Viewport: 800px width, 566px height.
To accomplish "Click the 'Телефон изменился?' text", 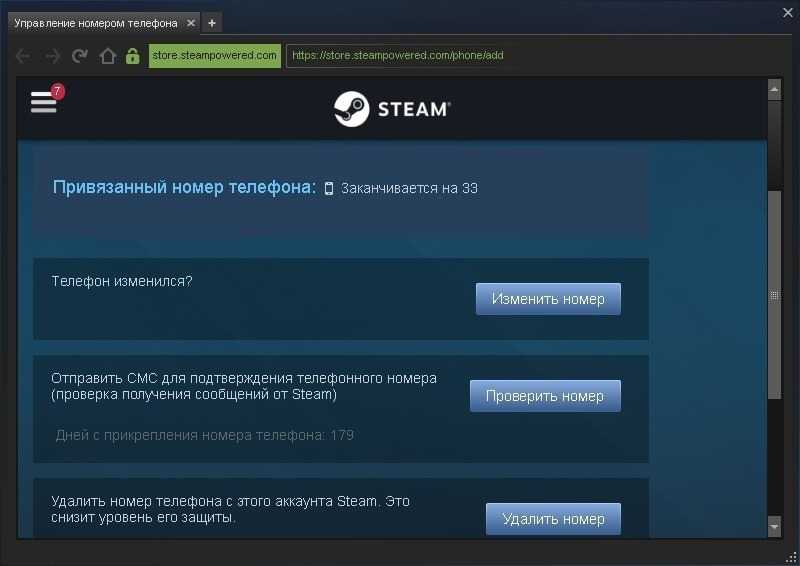I will [122, 281].
